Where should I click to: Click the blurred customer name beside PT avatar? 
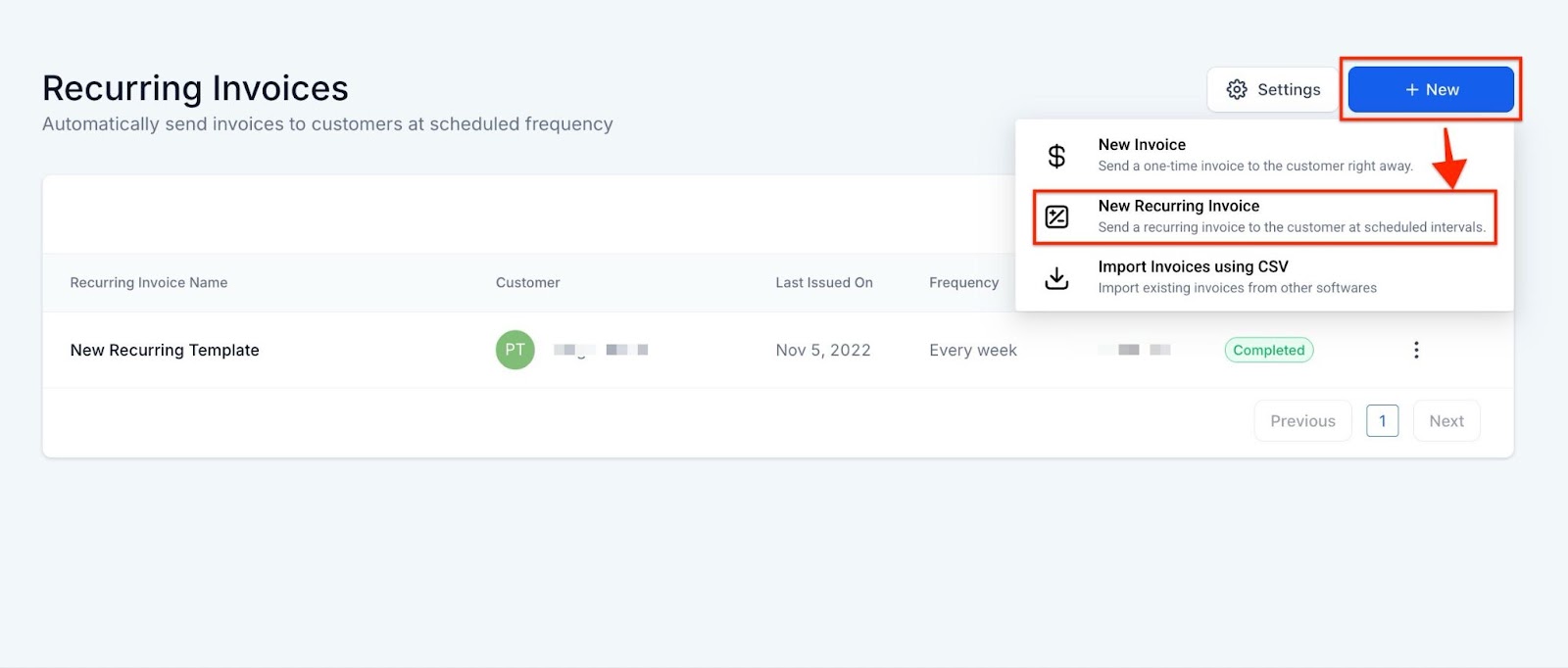600,350
